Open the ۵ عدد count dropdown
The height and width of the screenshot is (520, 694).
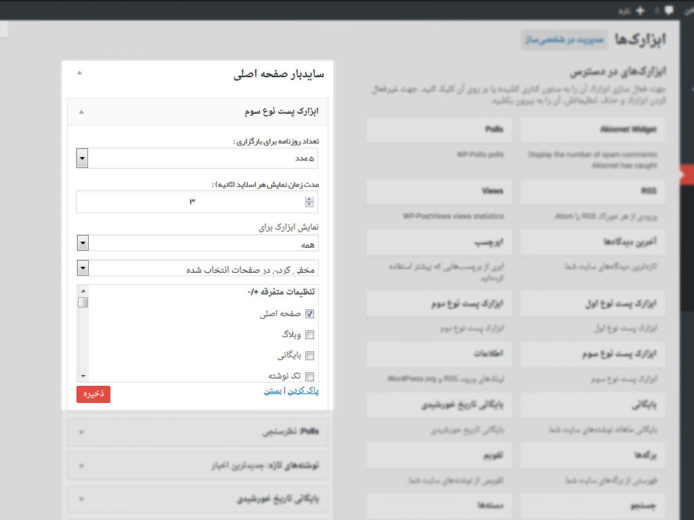(82, 158)
